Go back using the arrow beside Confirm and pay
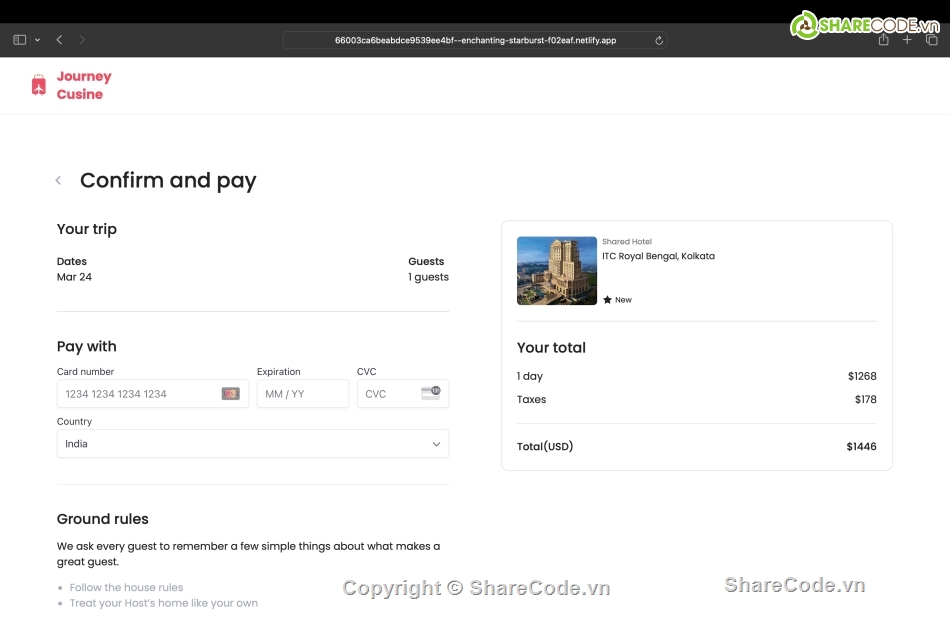The image size is (950, 618). coord(58,180)
